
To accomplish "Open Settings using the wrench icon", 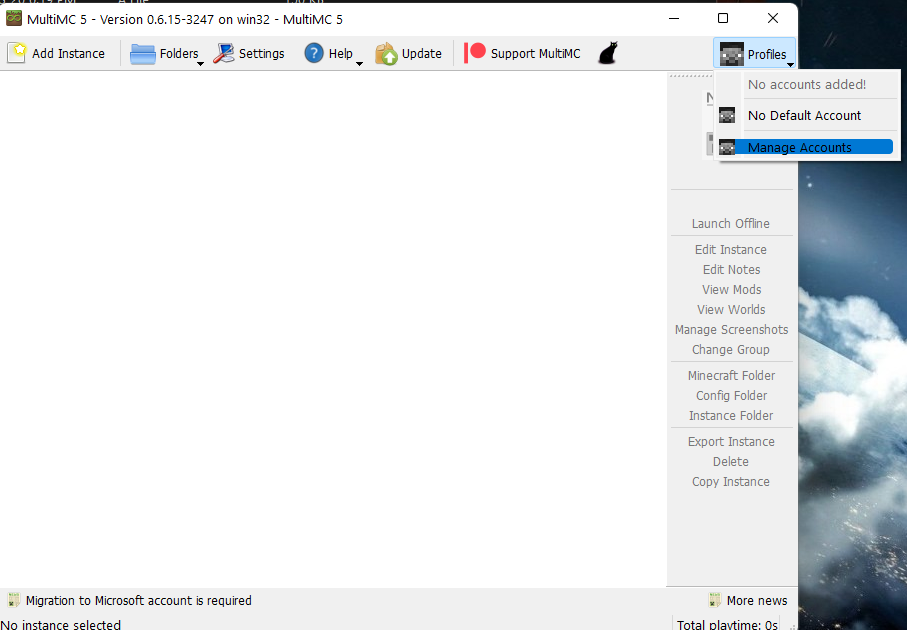I will (x=222, y=52).
